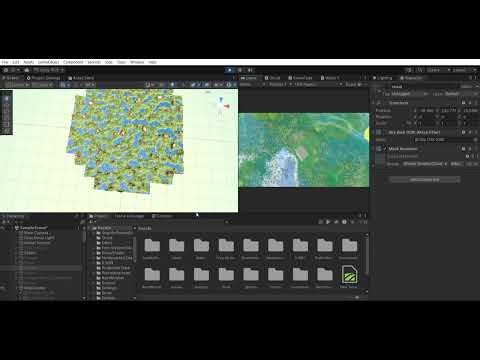The image size is (480, 360).
Task: Select SampleScene in Hierarchy
Action: (x=34, y=228)
